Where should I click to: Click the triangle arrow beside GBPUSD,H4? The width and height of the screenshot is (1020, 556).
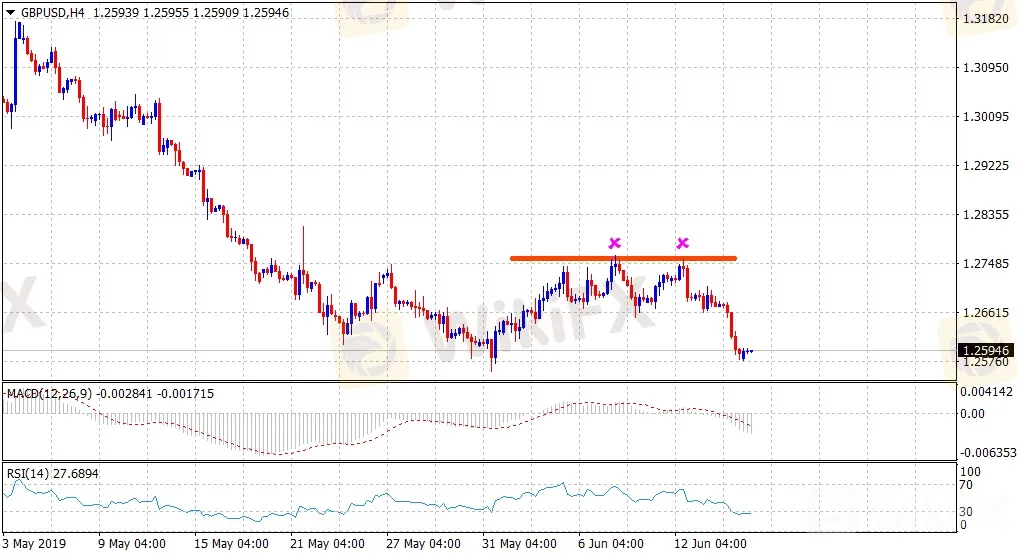point(10,12)
